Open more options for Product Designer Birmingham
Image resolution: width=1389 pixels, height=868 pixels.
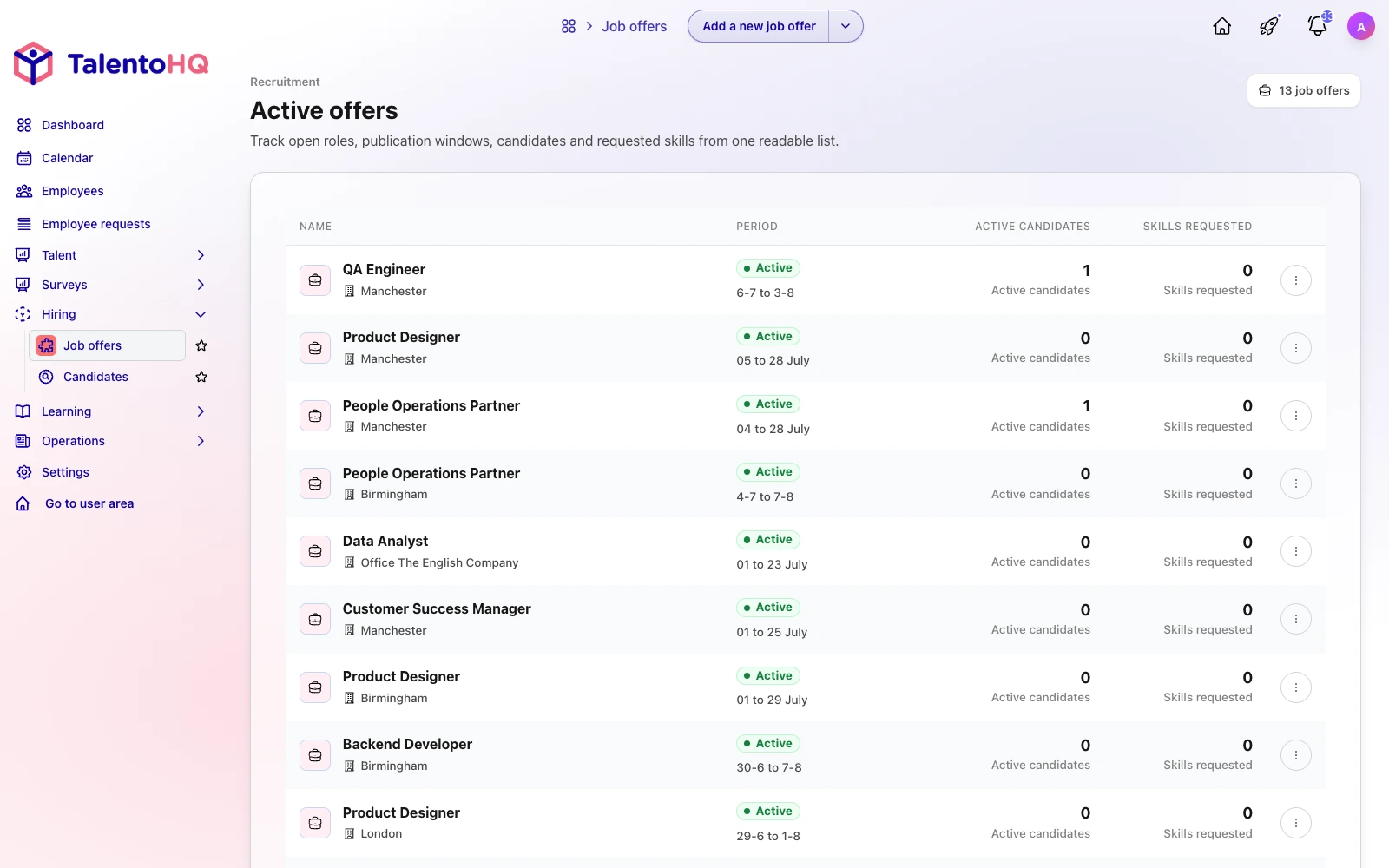pos(1296,687)
